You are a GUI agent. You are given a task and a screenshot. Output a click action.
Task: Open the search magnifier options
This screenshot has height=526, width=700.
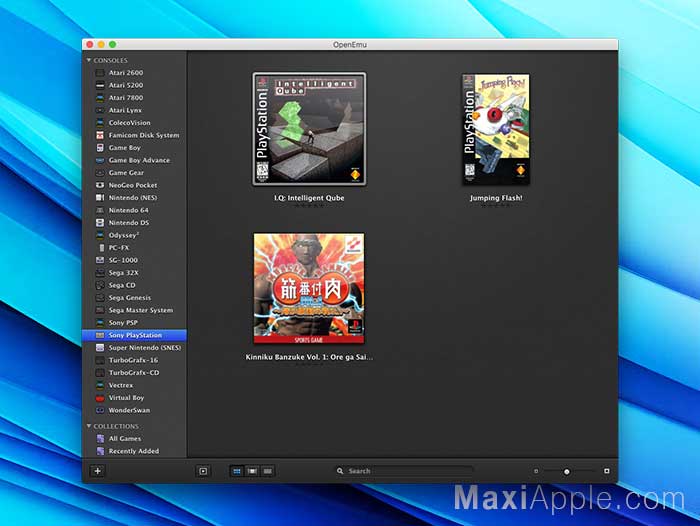click(340, 471)
